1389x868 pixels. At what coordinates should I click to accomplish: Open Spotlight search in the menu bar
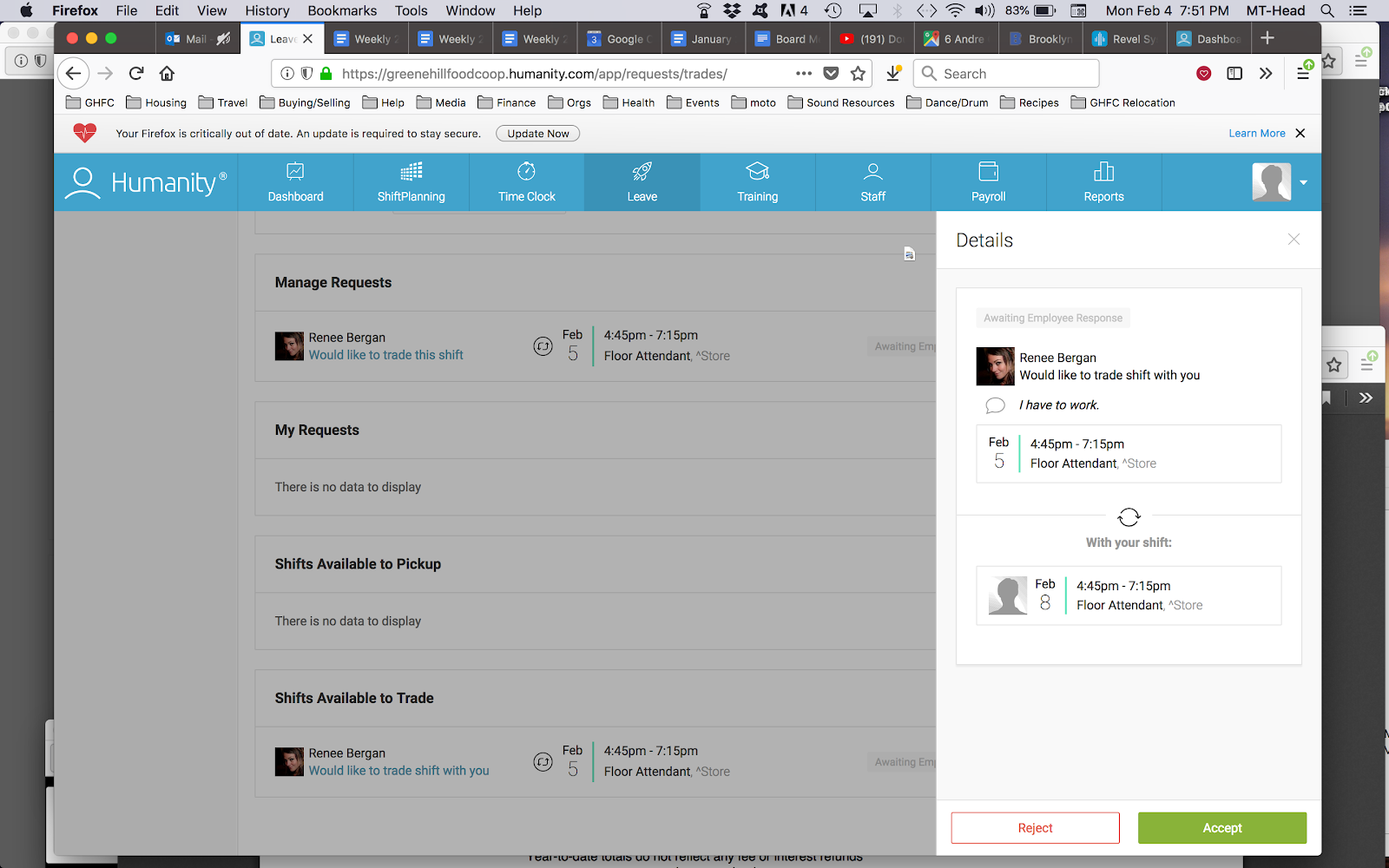(x=1327, y=10)
